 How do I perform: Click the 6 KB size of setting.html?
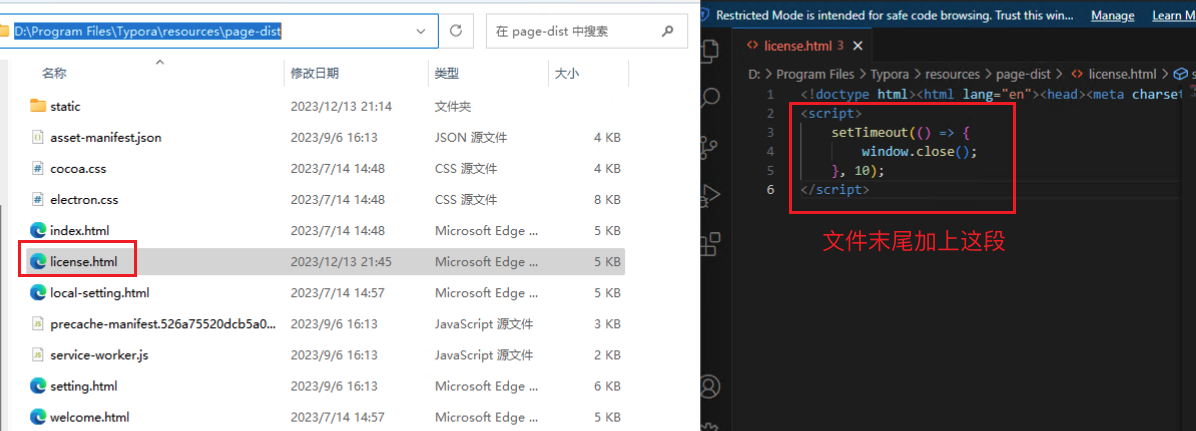608,386
